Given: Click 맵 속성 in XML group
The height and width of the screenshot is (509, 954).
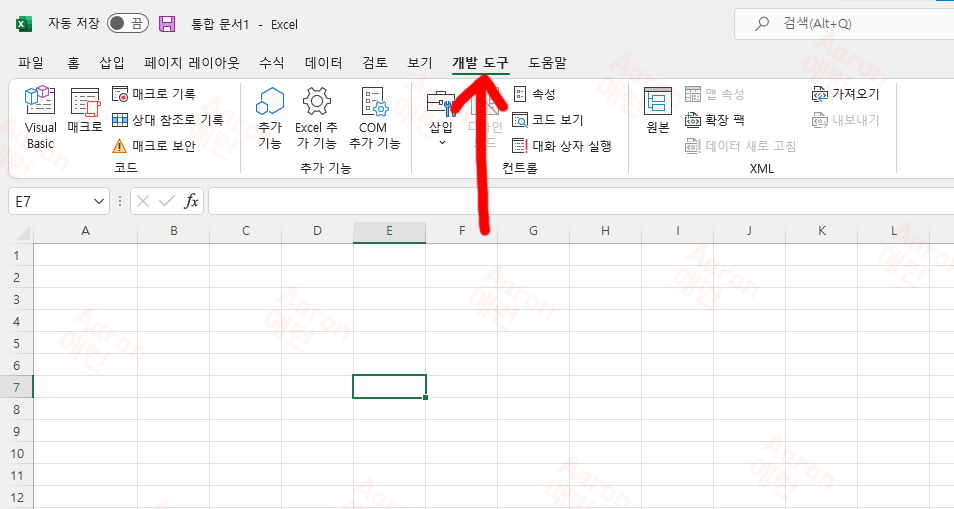Looking at the screenshot, I should pyautogui.click(x=715, y=94).
